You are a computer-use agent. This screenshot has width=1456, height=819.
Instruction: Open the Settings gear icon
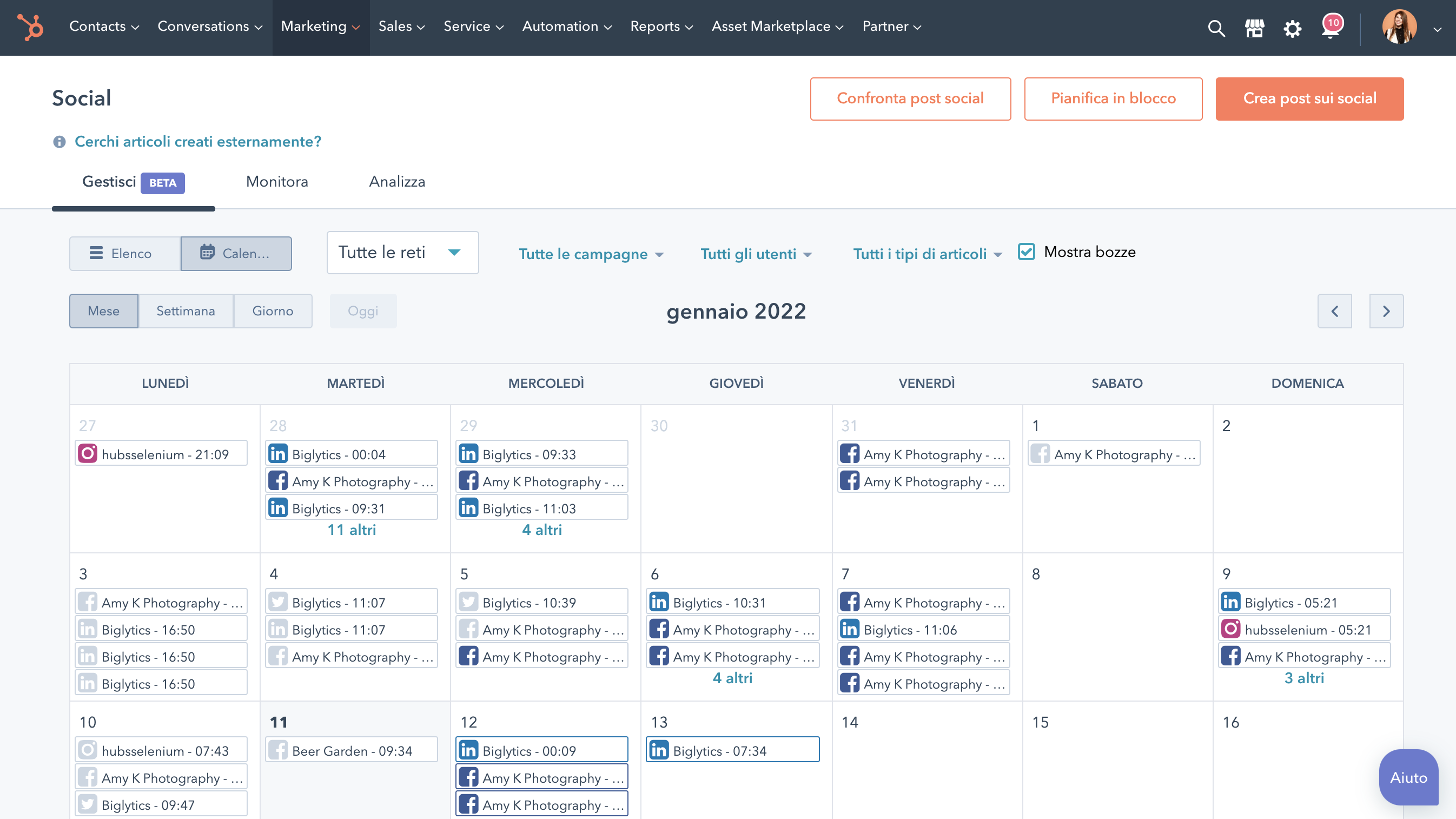click(1292, 28)
